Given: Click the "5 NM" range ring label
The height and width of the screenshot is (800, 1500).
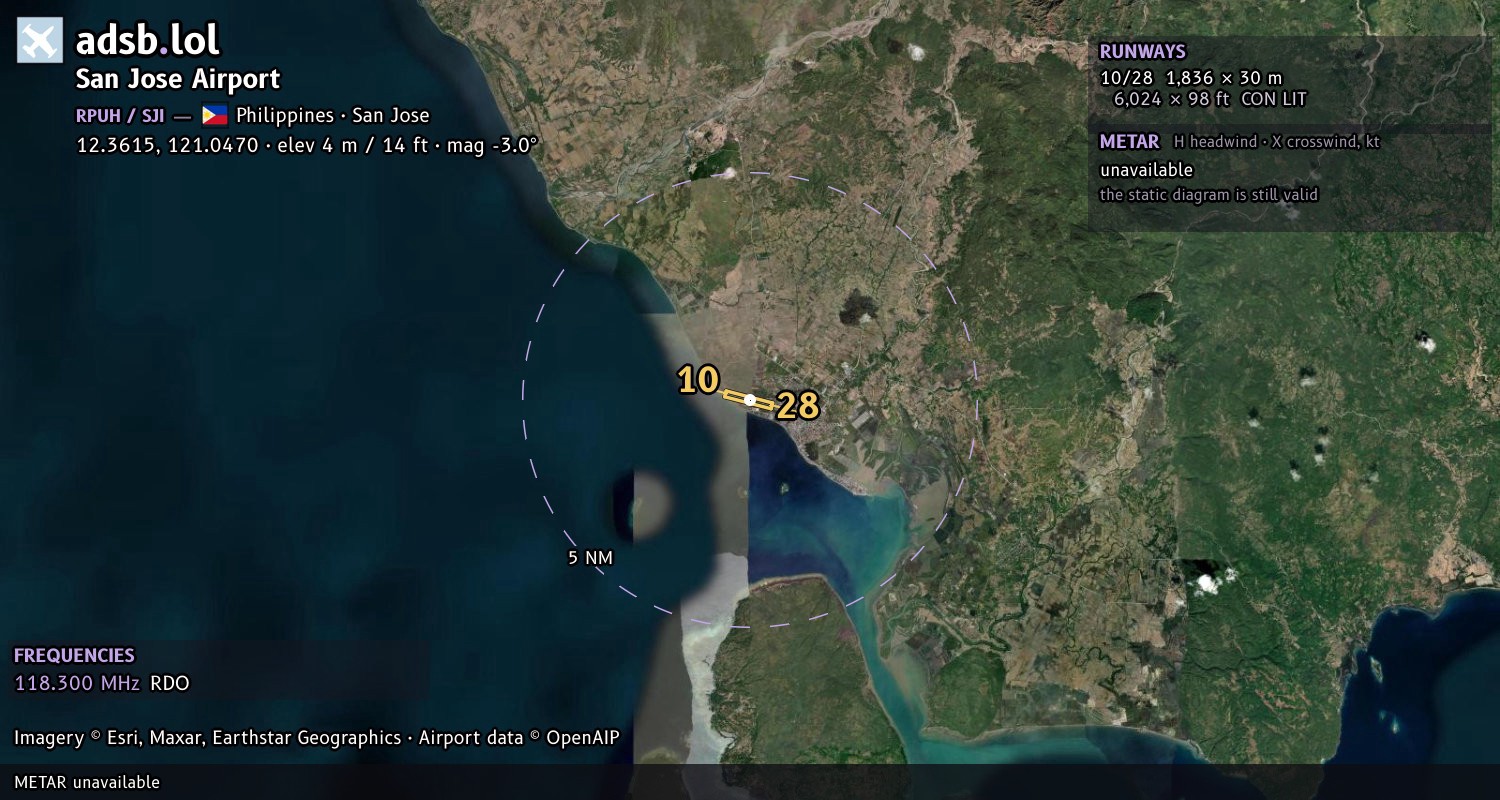Looking at the screenshot, I should [590, 558].
